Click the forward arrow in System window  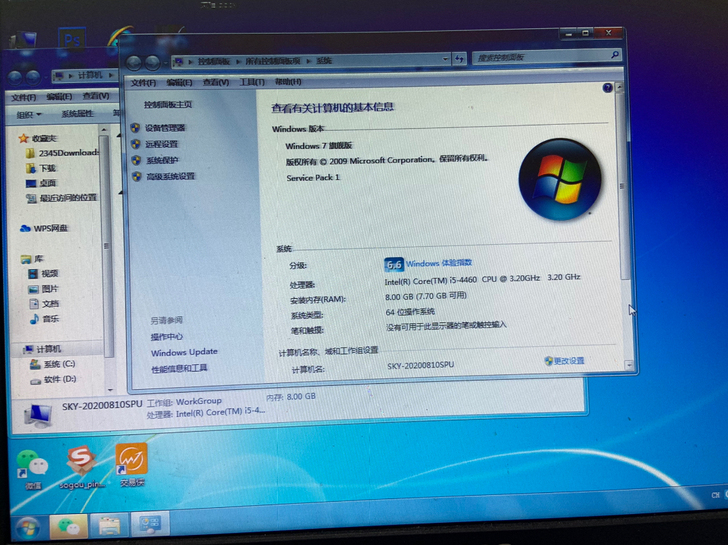point(152,63)
